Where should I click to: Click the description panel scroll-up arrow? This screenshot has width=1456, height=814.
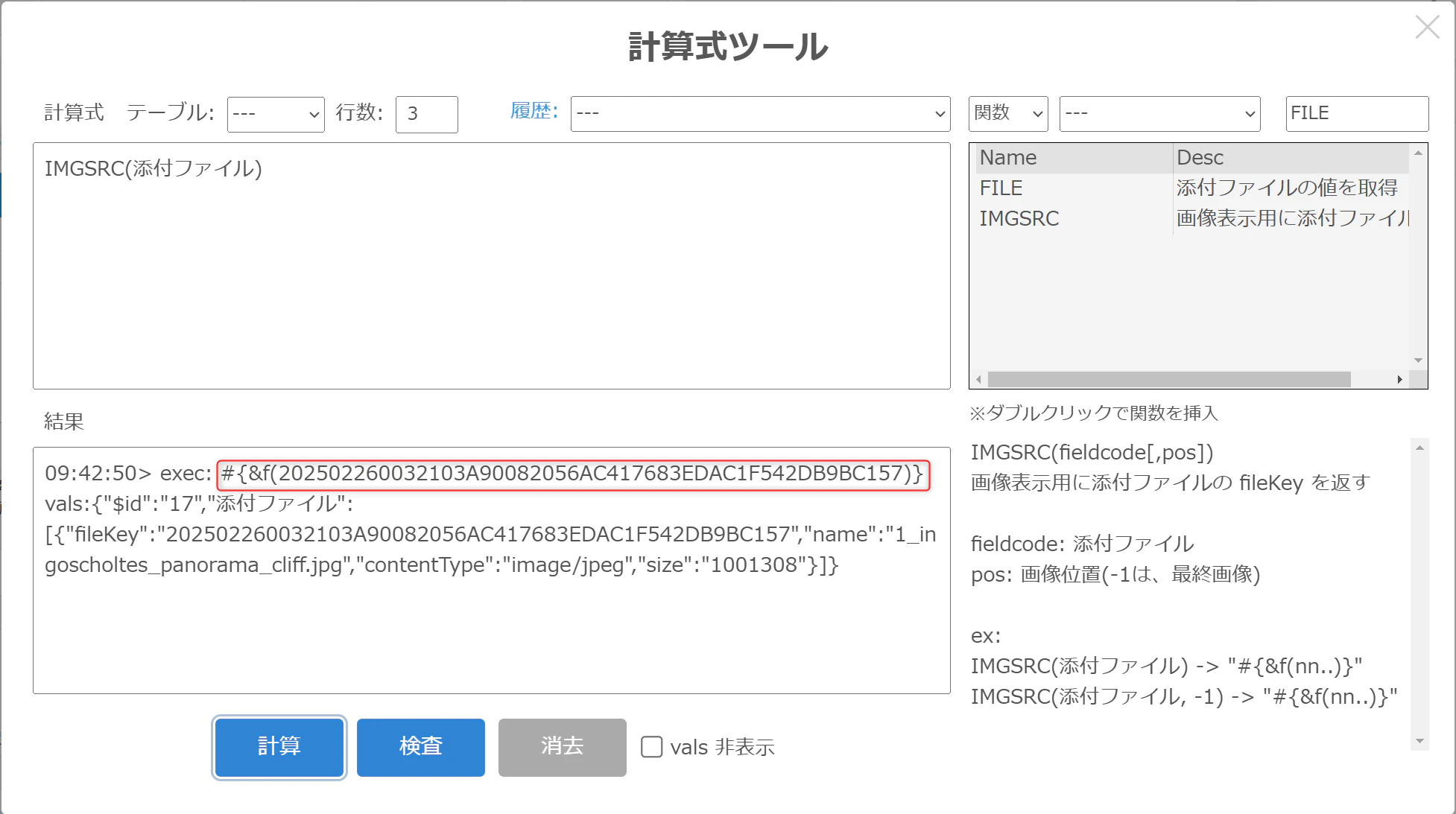pyautogui.click(x=1419, y=448)
